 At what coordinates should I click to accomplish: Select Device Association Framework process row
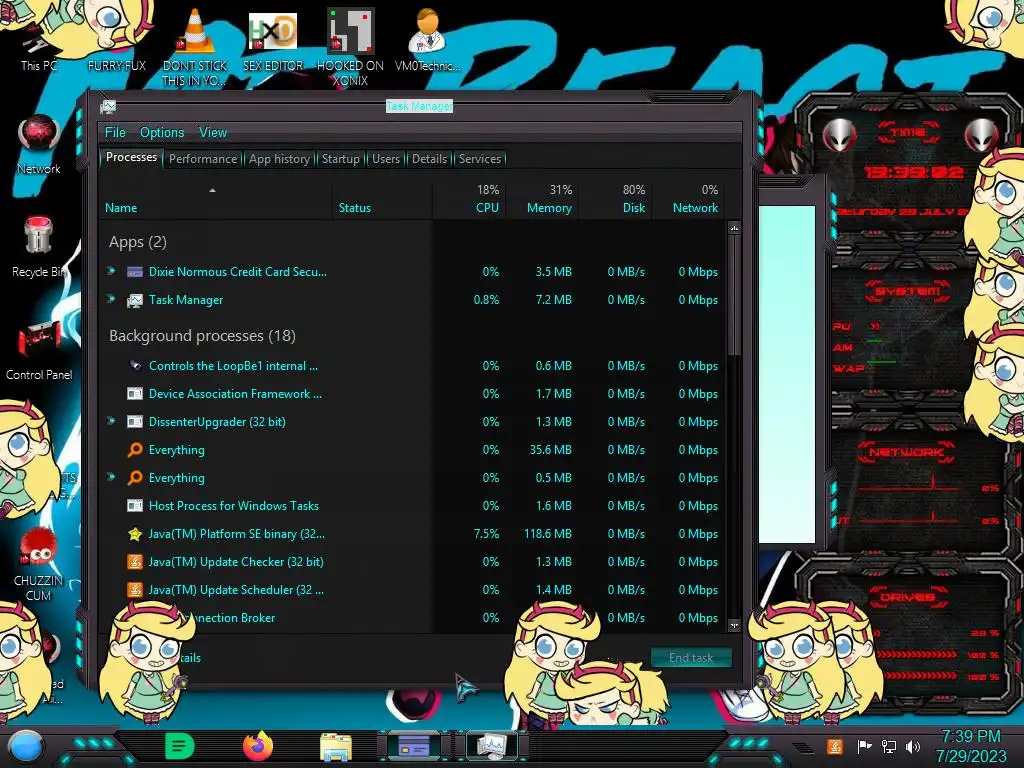(x=414, y=394)
